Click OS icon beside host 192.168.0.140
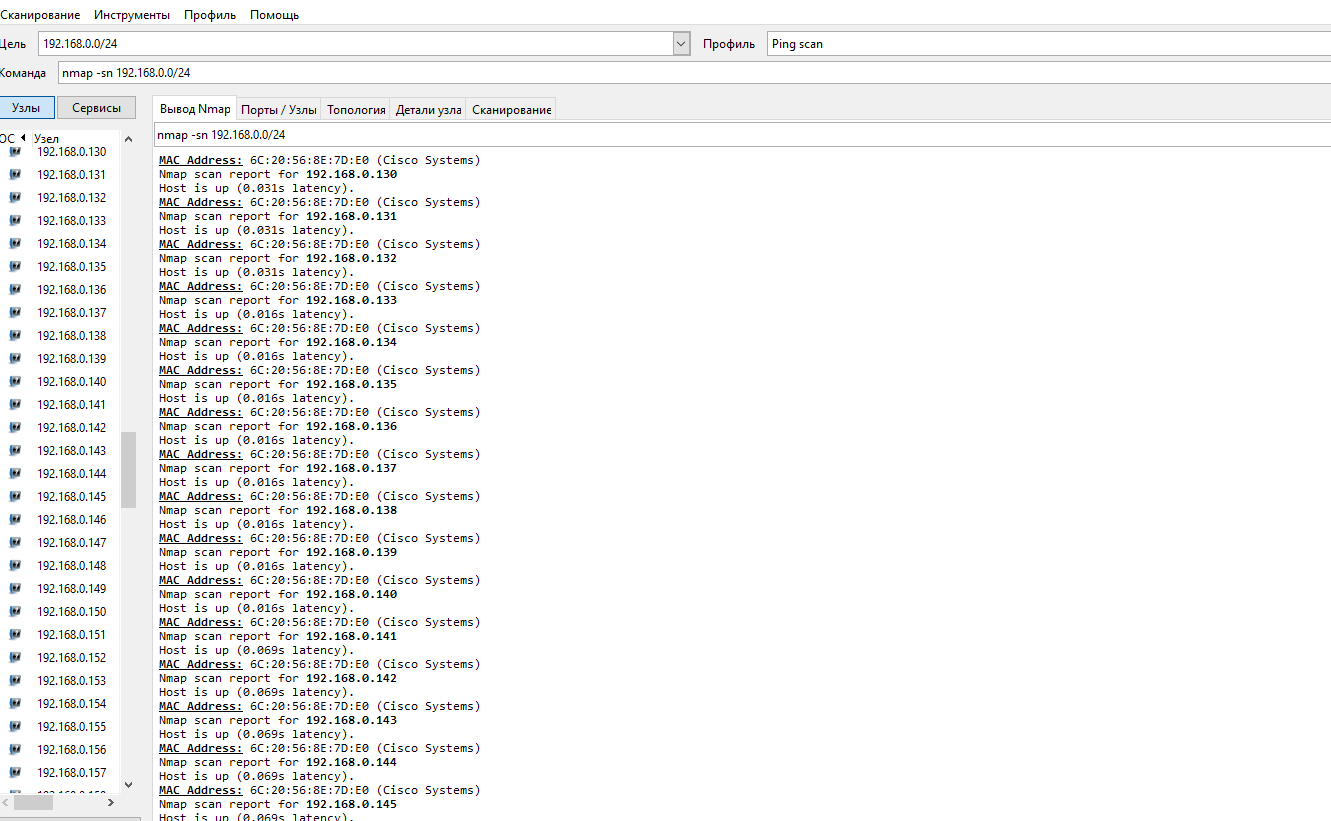 pos(15,382)
